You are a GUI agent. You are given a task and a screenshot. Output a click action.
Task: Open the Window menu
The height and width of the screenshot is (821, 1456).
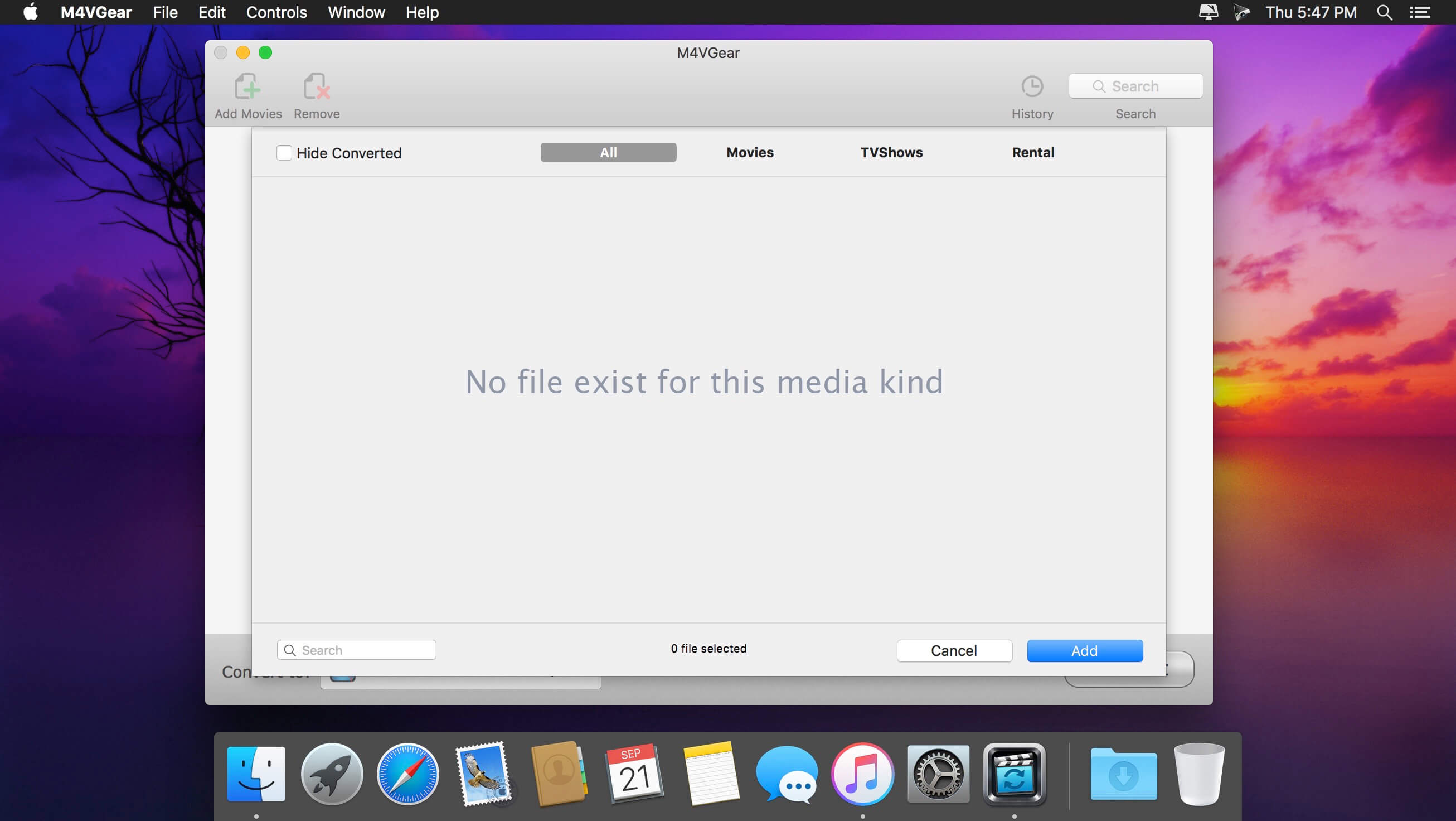[x=356, y=12]
